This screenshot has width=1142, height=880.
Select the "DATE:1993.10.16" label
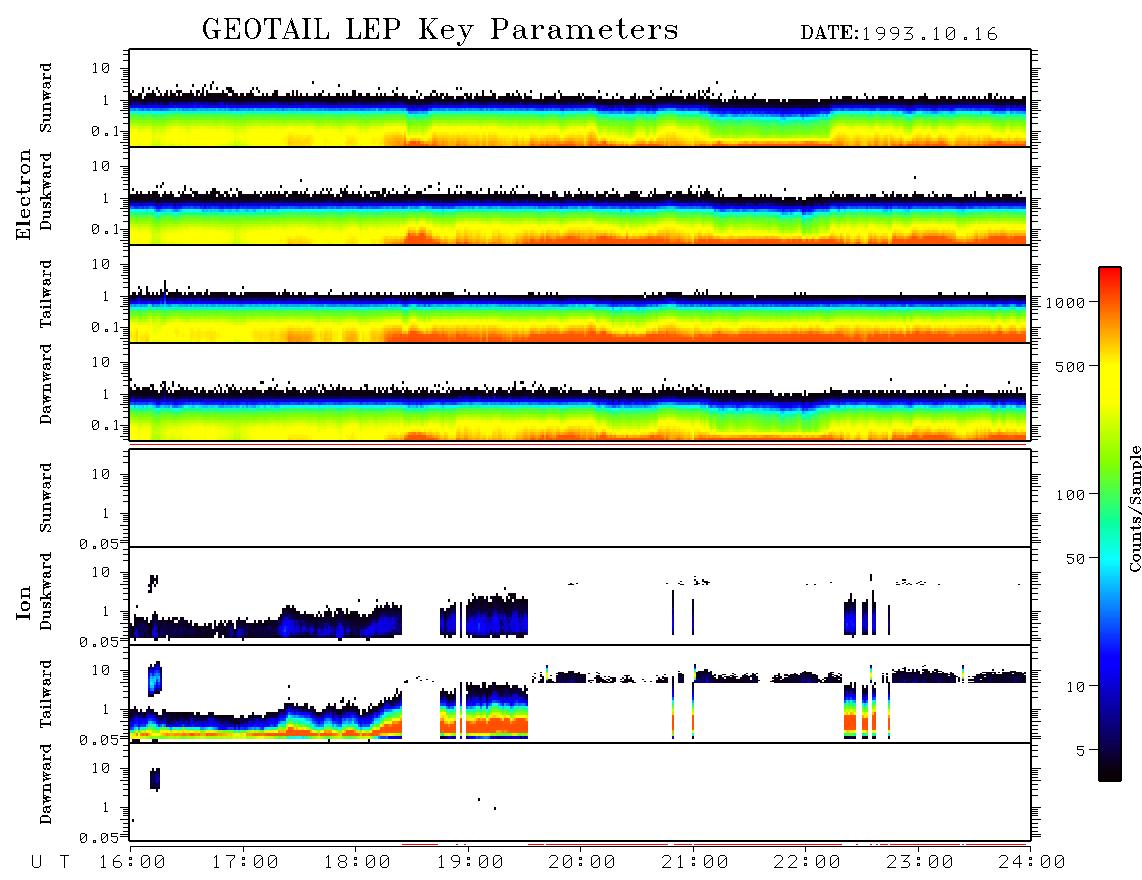click(x=899, y=34)
